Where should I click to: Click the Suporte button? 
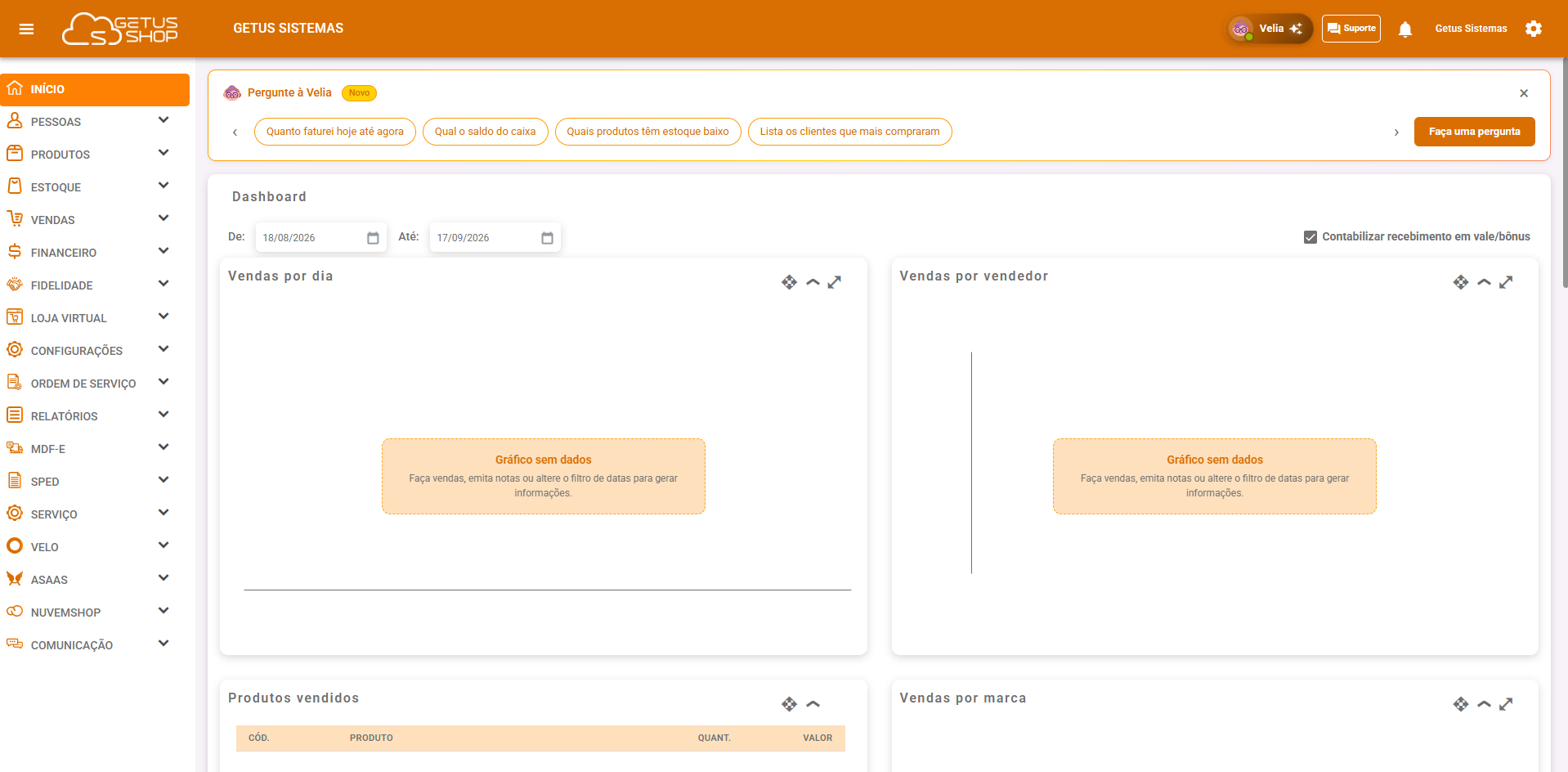[1351, 29]
